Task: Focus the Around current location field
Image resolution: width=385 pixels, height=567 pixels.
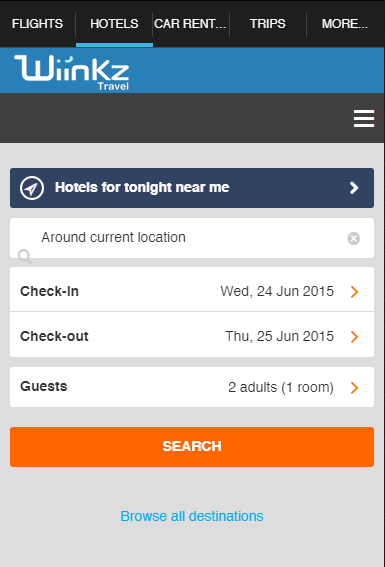Action: 192,238
